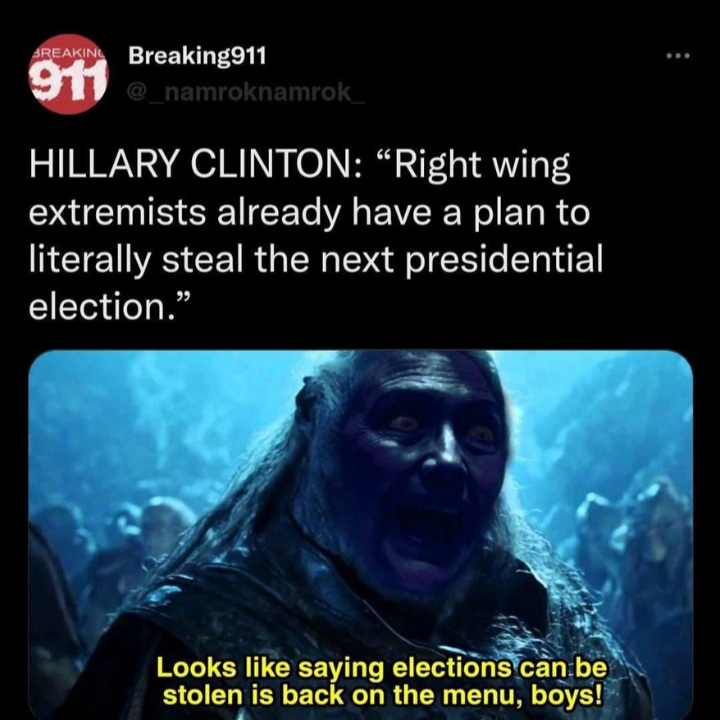Viewport: 720px width, 720px height.
Task: Open the Breaking911 display name link
Action: coord(197,56)
